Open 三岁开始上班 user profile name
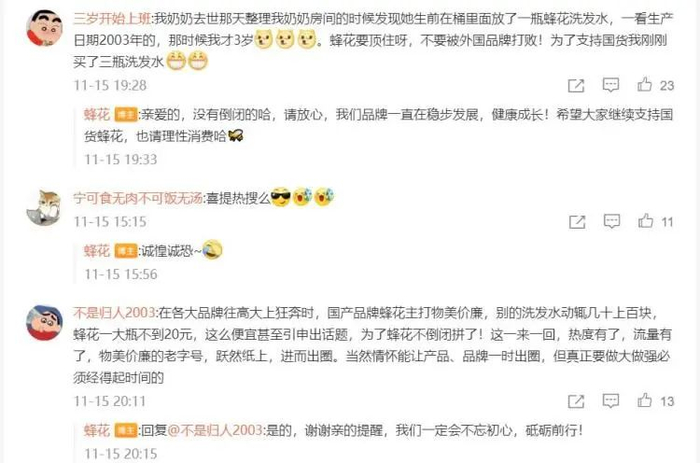The image size is (700, 463). (112, 19)
